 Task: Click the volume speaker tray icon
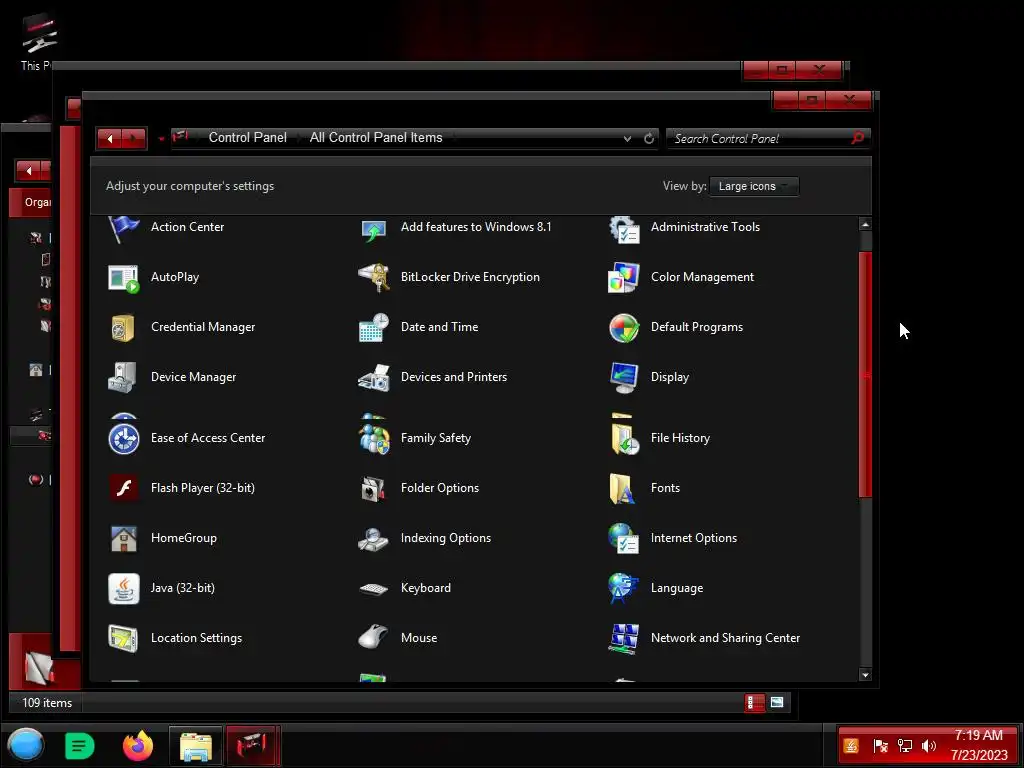click(929, 746)
